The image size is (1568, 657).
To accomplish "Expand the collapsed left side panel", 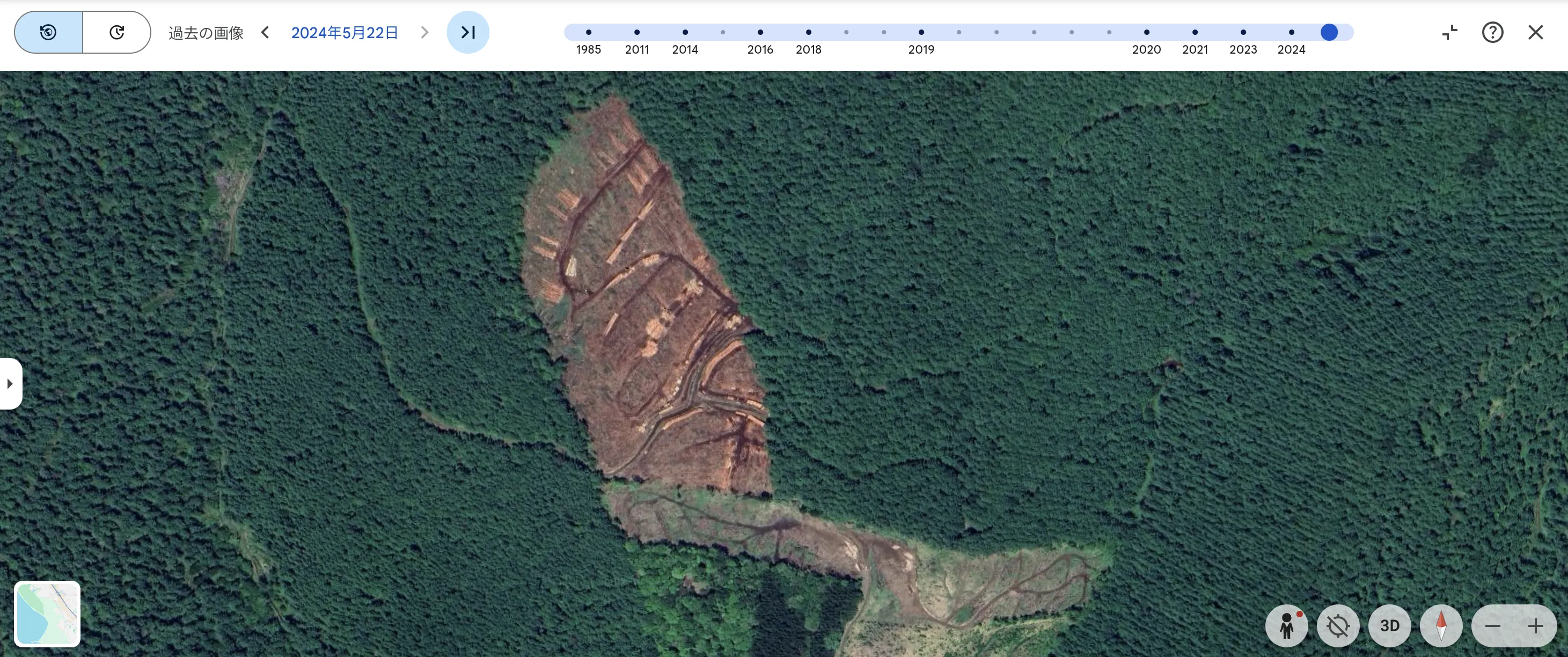I will tap(10, 384).
